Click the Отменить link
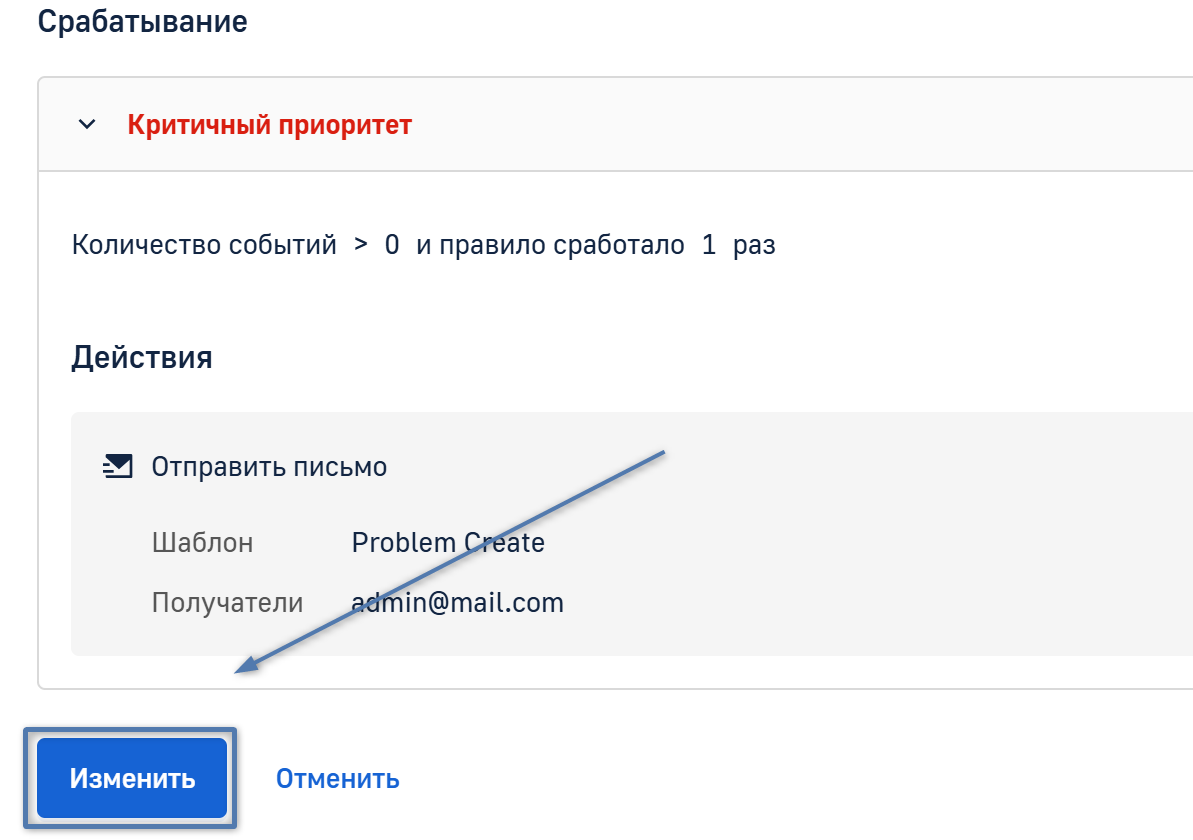The width and height of the screenshot is (1193, 840). tap(338, 778)
